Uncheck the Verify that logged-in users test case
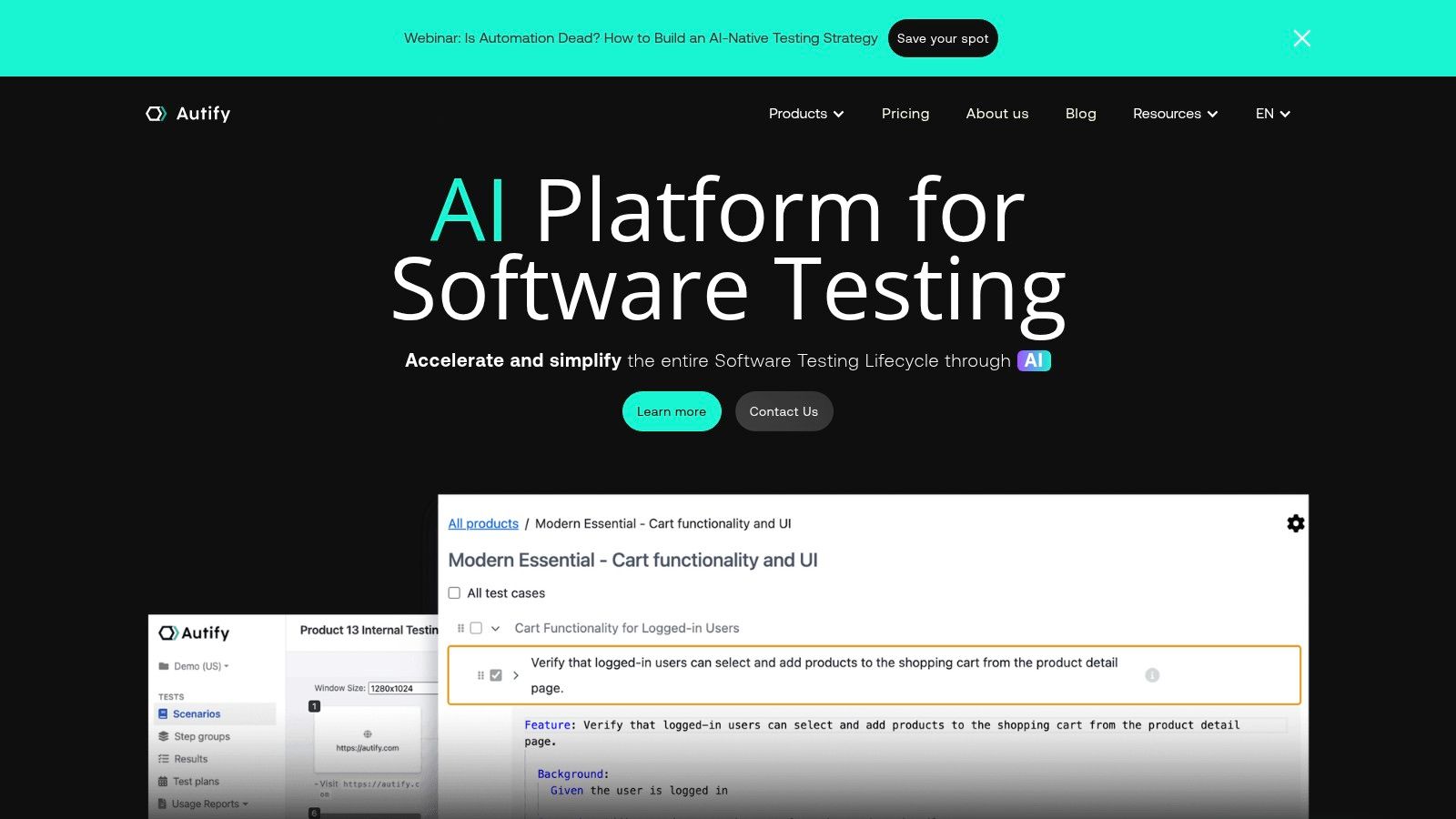 tap(496, 675)
